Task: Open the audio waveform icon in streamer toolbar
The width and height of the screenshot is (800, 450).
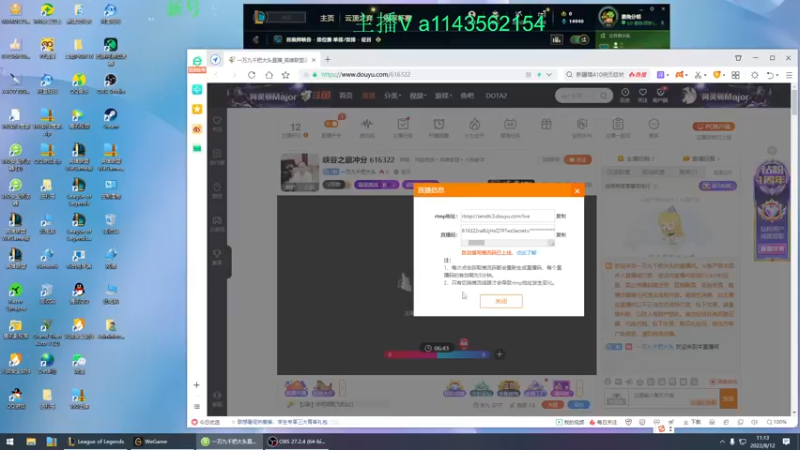Action: click(x=367, y=124)
